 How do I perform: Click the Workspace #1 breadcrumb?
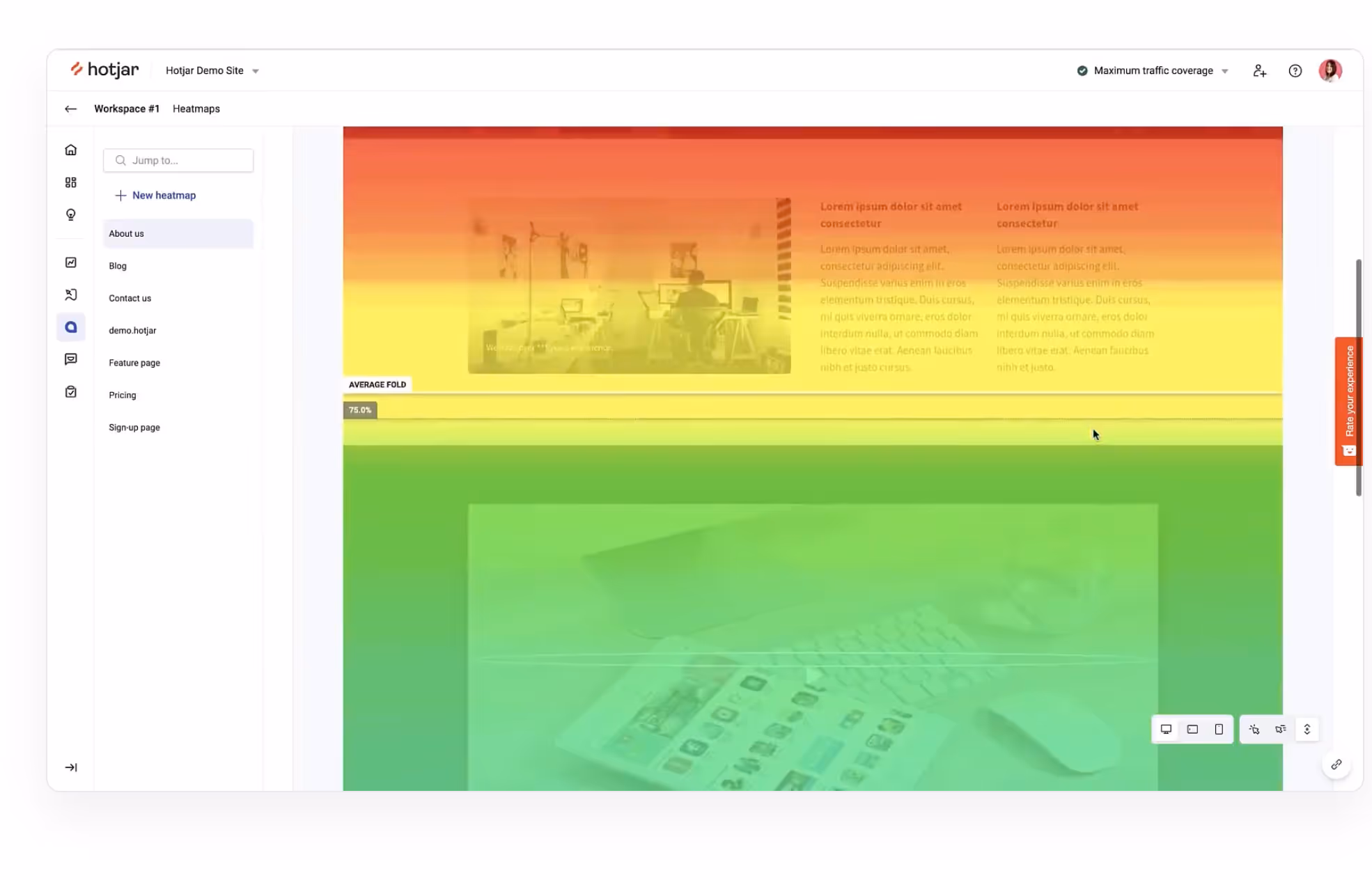pos(127,109)
